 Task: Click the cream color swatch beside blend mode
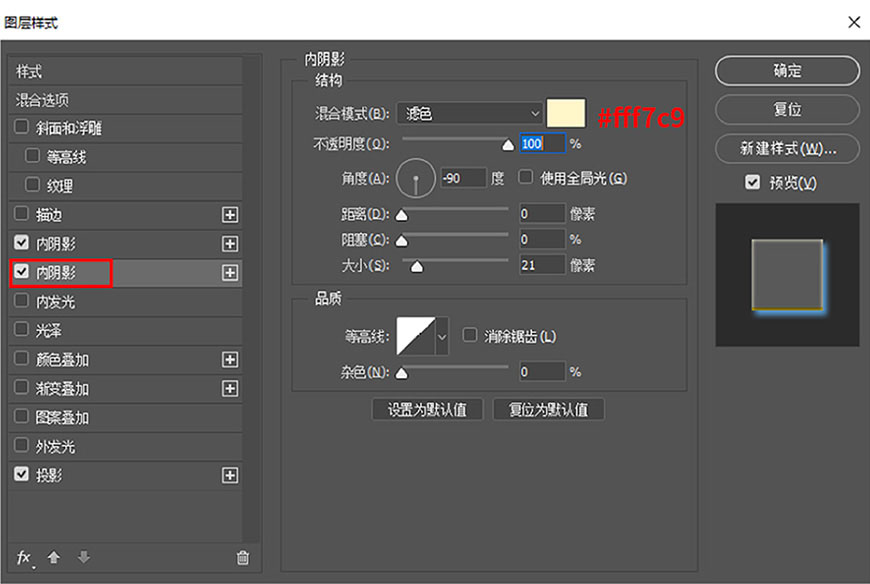click(x=566, y=113)
